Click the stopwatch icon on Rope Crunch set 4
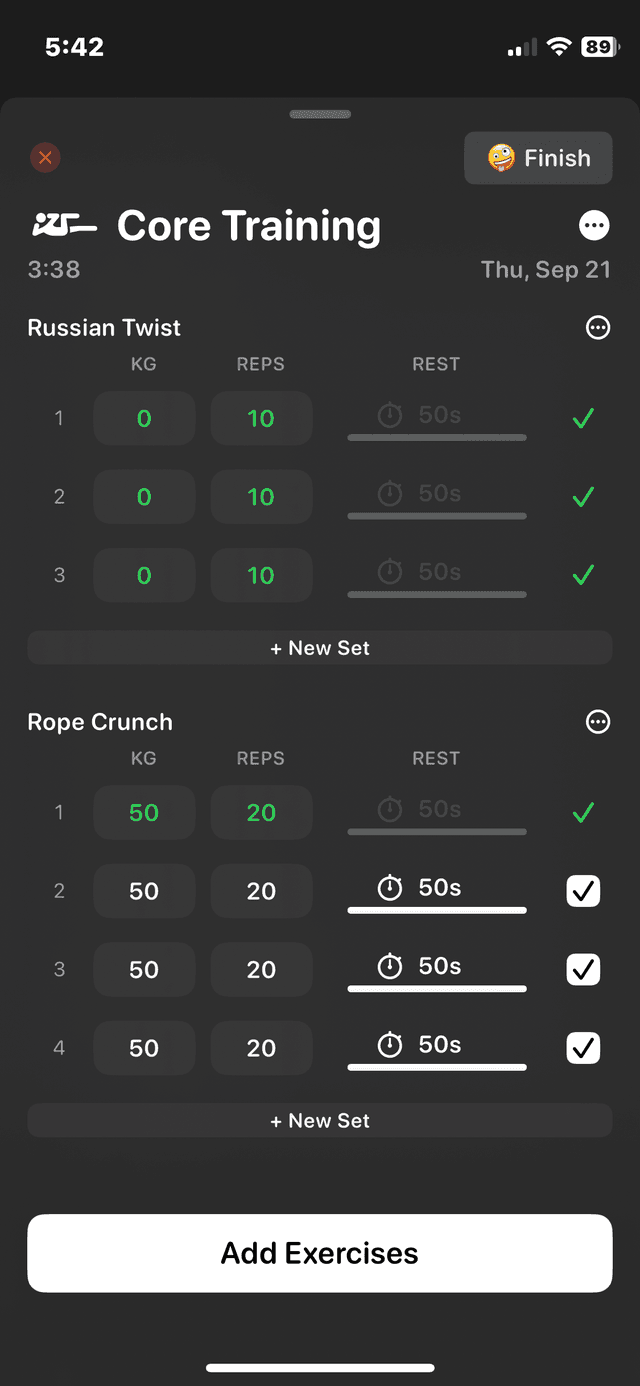640x1386 pixels. coord(390,1045)
